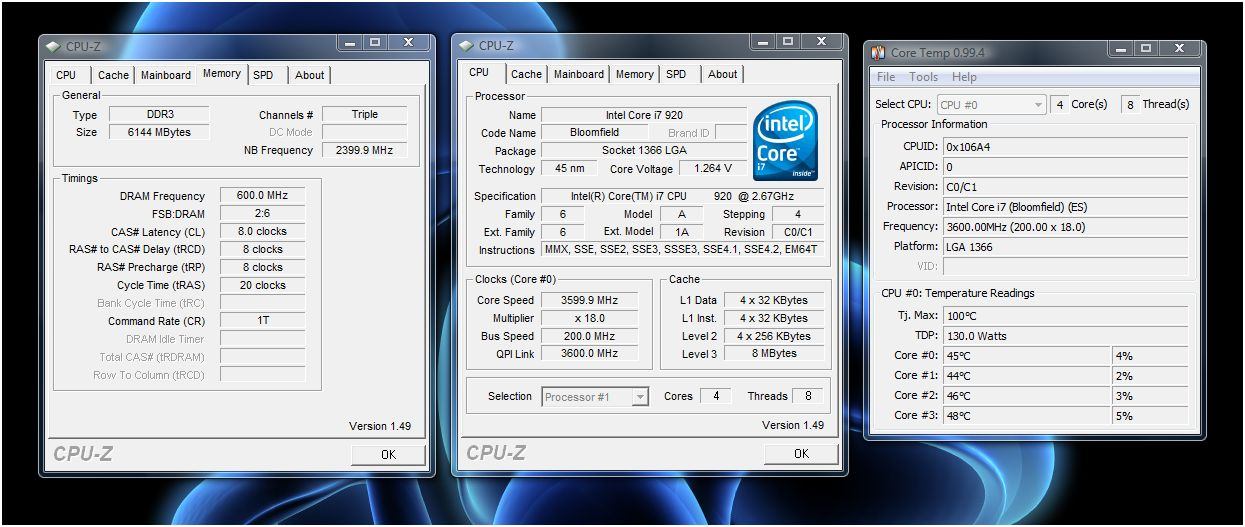Open the Help menu in Core Temp
The height and width of the screenshot is (527, 1245).
click(964, 77)
